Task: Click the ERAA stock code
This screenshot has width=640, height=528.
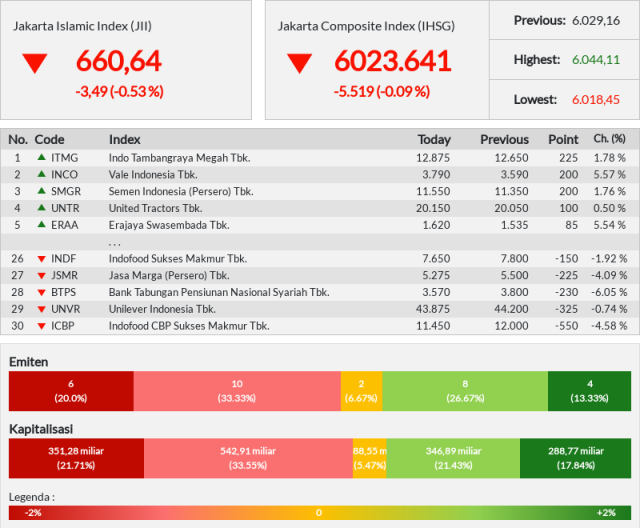Action: (x=64, y=225)
